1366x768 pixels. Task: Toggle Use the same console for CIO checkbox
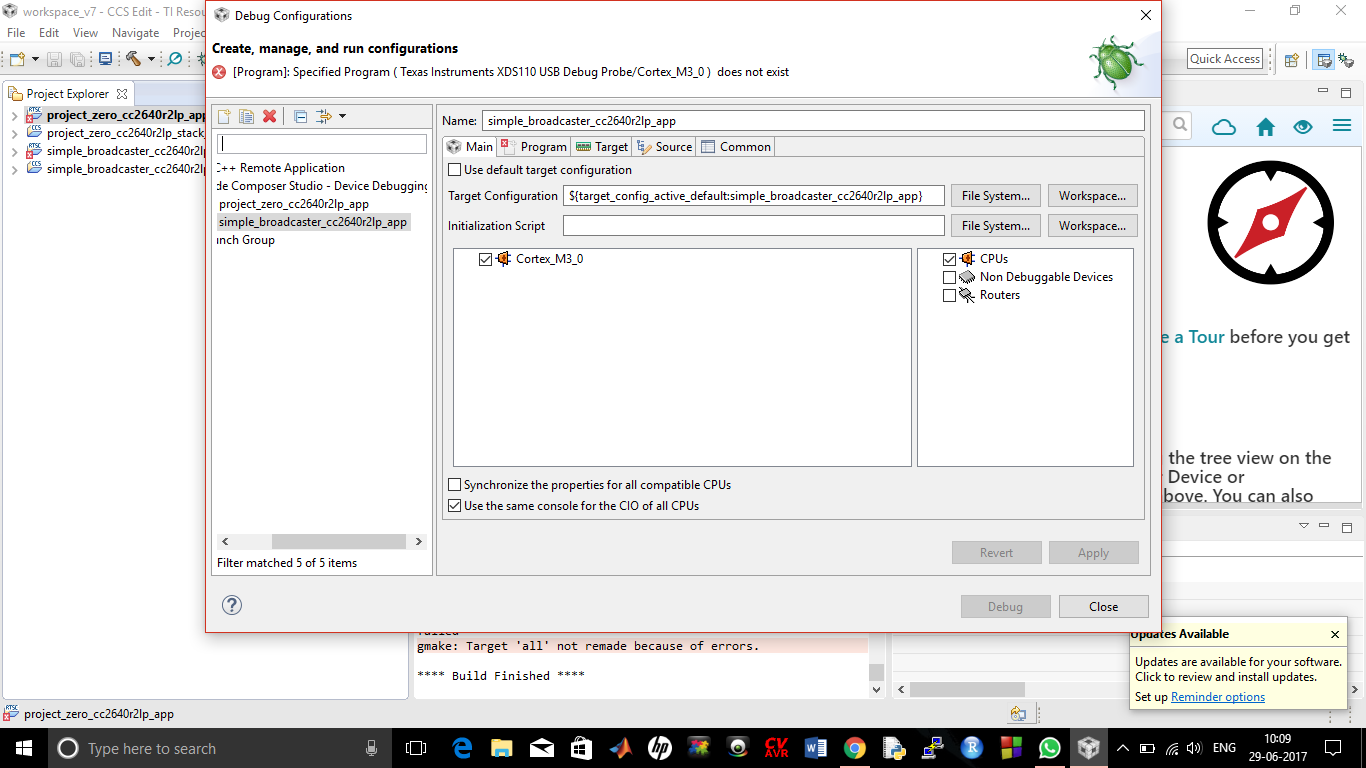(456, 506)
